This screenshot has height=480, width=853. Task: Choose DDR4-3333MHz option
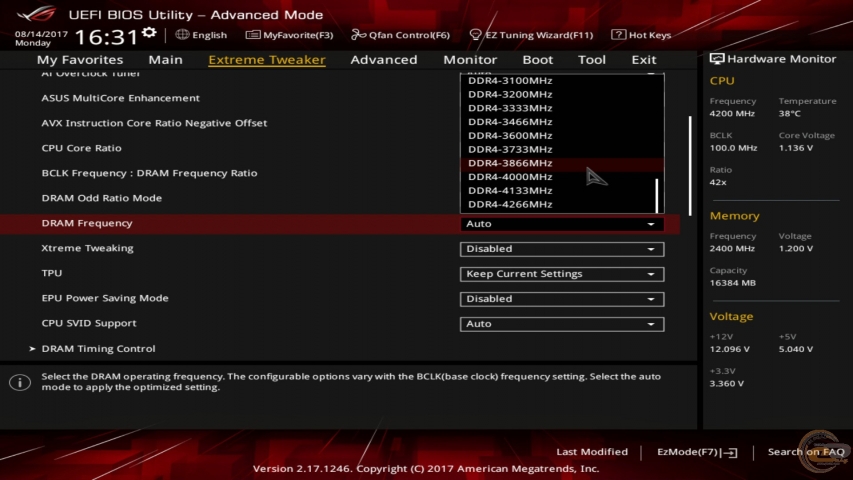pyautogui.click(x=562, y=108)
